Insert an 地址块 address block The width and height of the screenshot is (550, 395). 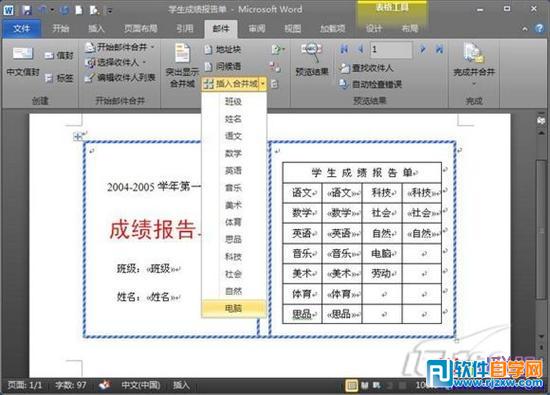pos(223,49)
